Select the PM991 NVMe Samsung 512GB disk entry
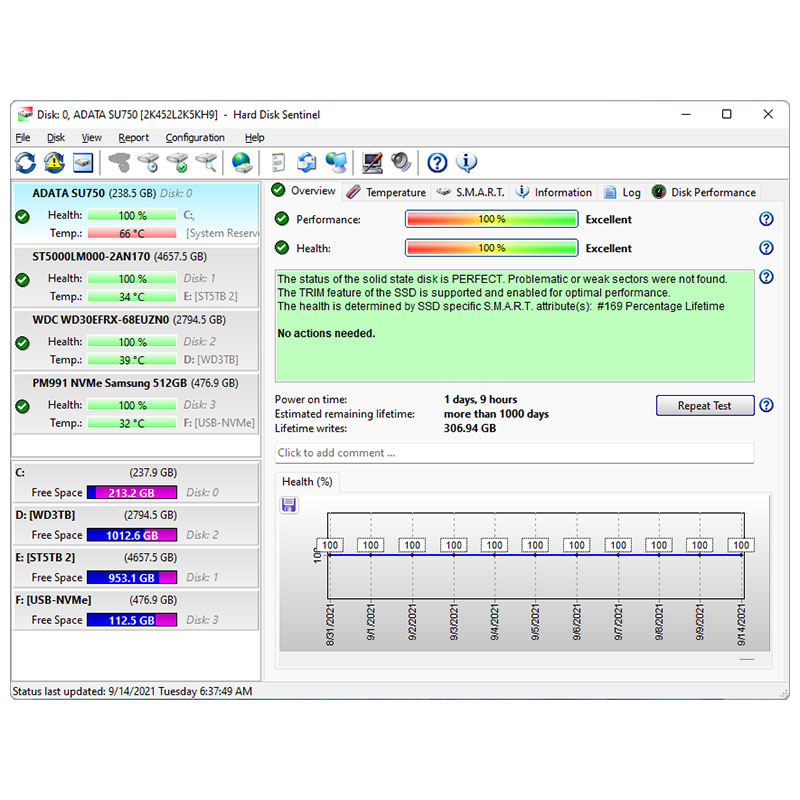 (136, 403)
